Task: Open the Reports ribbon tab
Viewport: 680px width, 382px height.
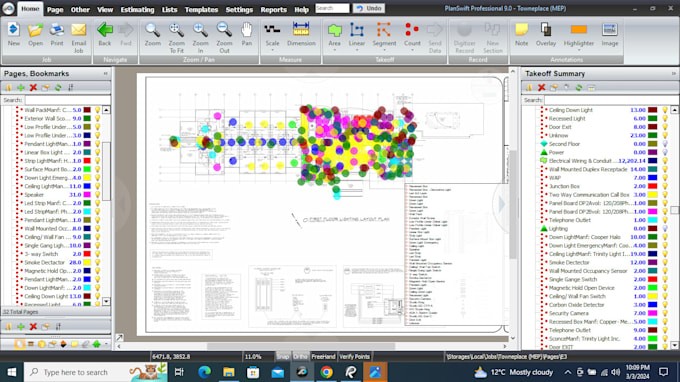Action: [273, 9]
